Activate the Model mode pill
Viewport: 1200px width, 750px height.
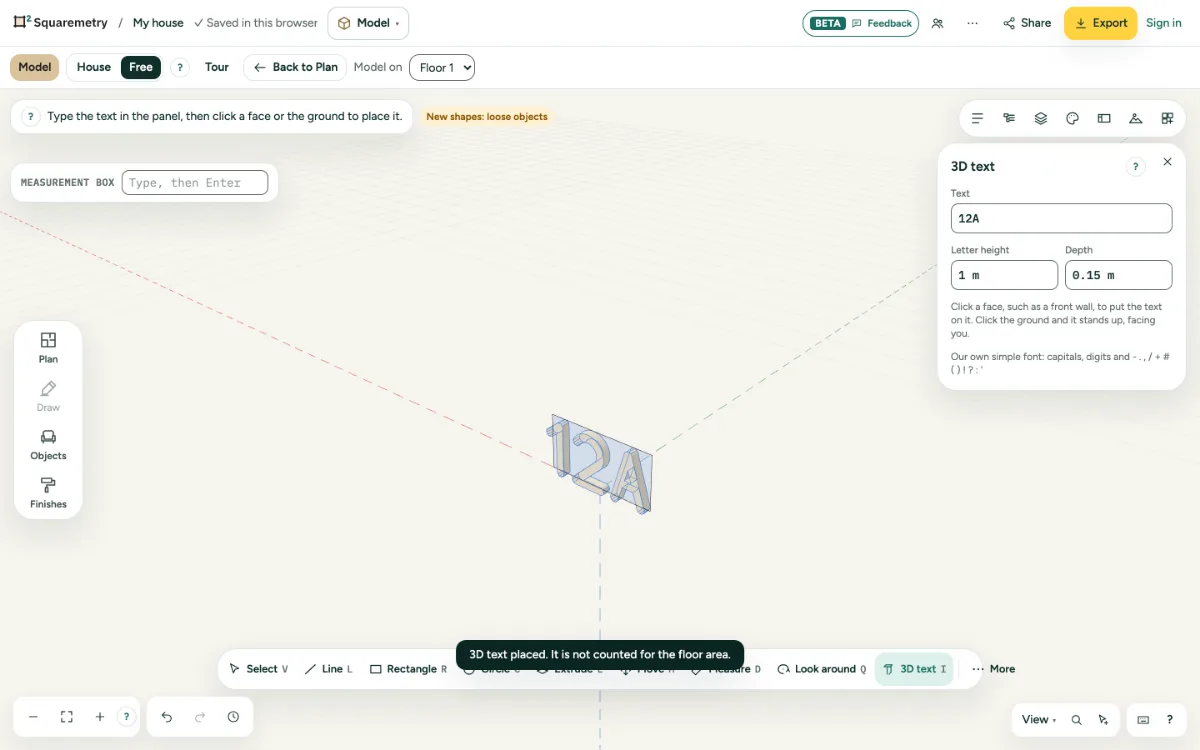coord(34,67)
